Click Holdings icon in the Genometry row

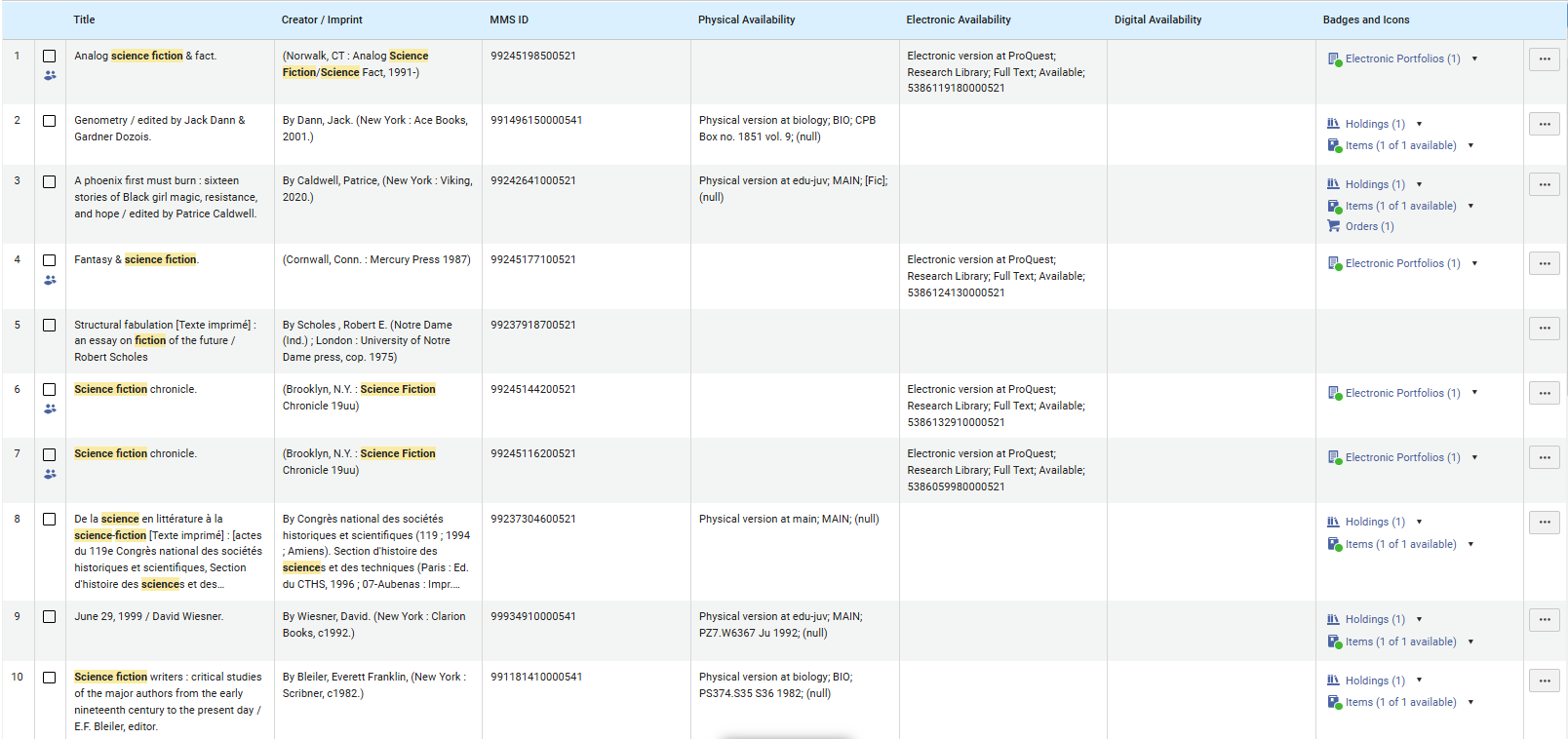tap(1333, 124)
